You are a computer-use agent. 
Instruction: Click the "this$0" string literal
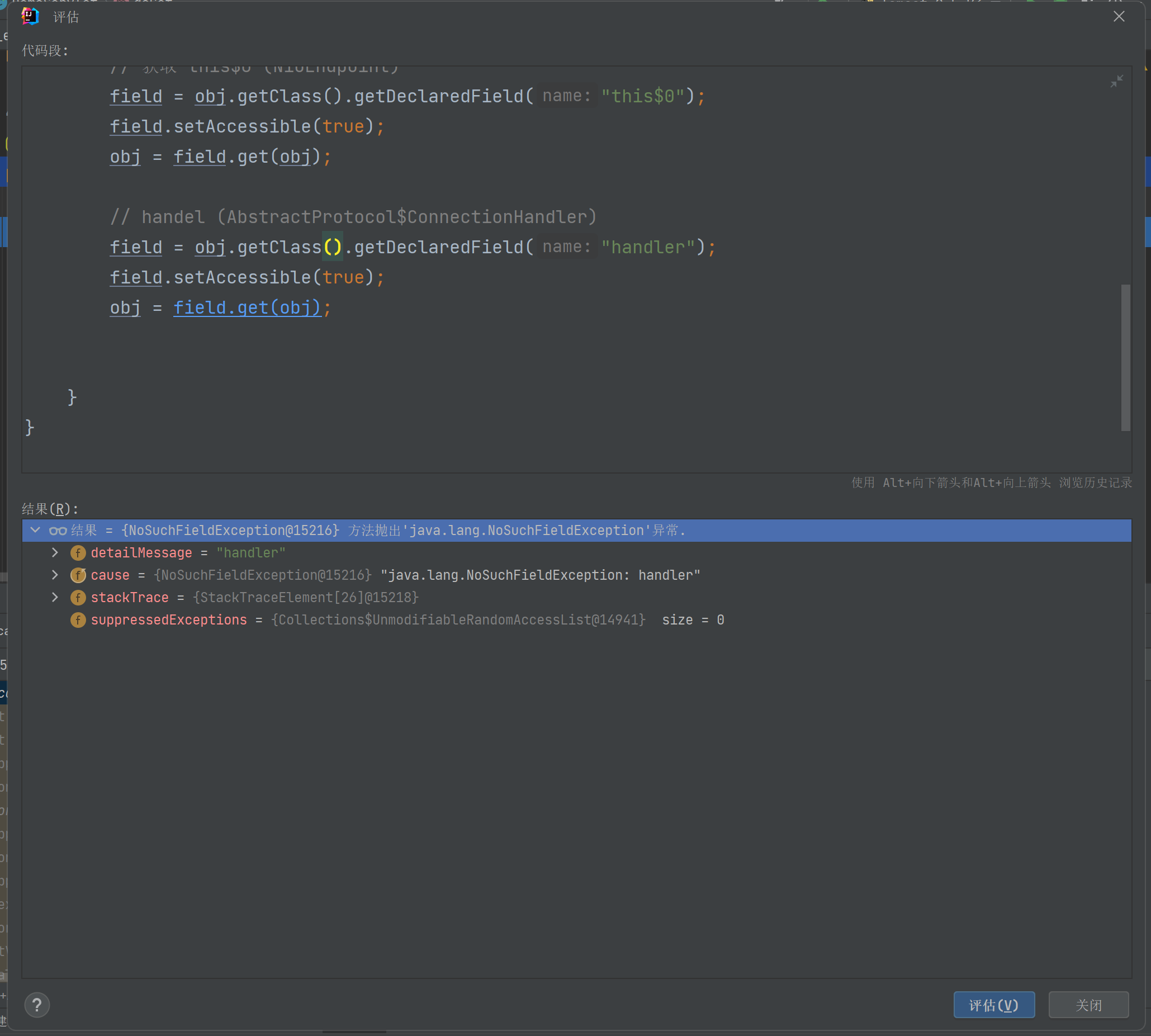click(x=643, y=96)
